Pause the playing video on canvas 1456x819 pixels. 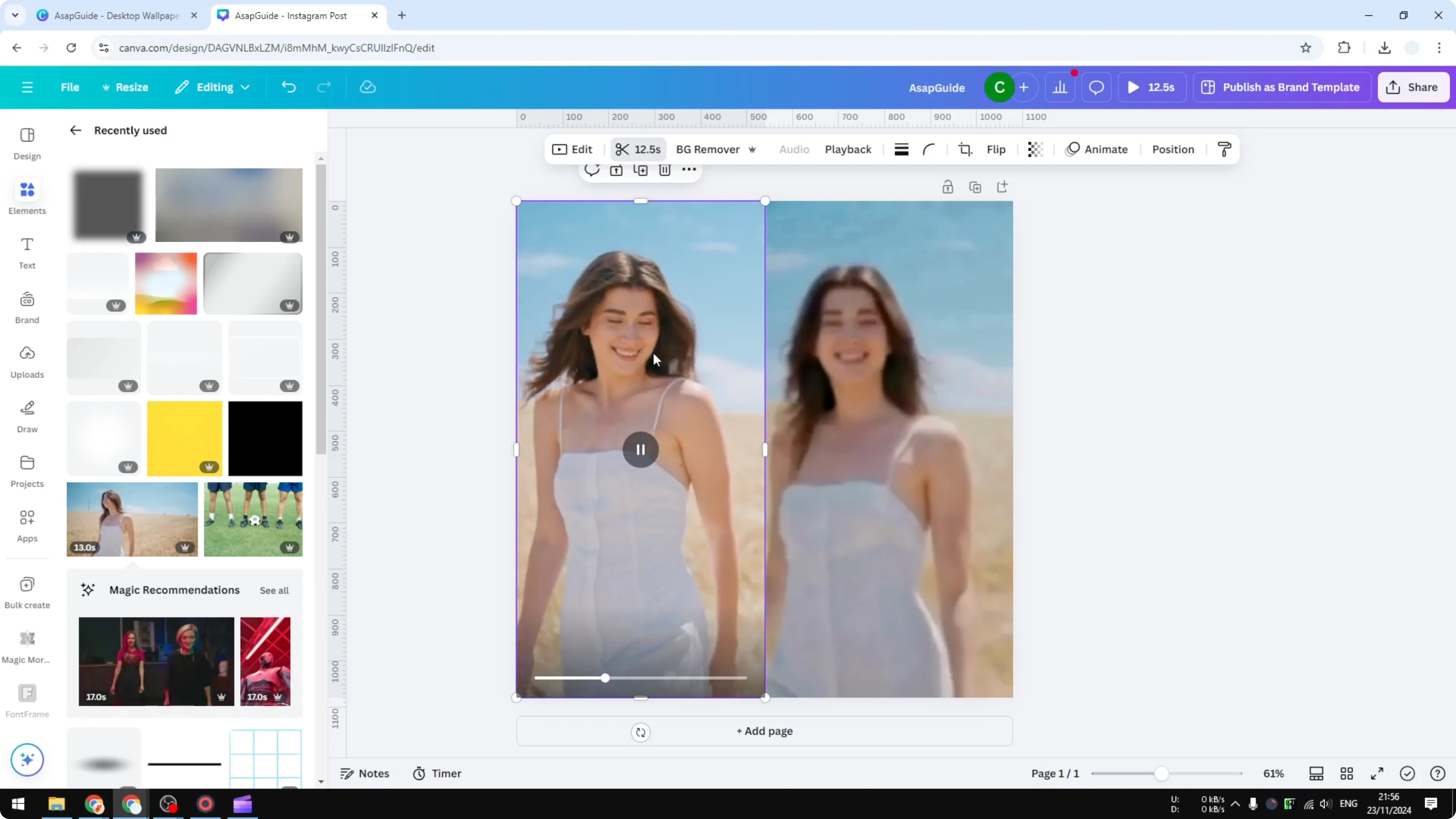641,449
